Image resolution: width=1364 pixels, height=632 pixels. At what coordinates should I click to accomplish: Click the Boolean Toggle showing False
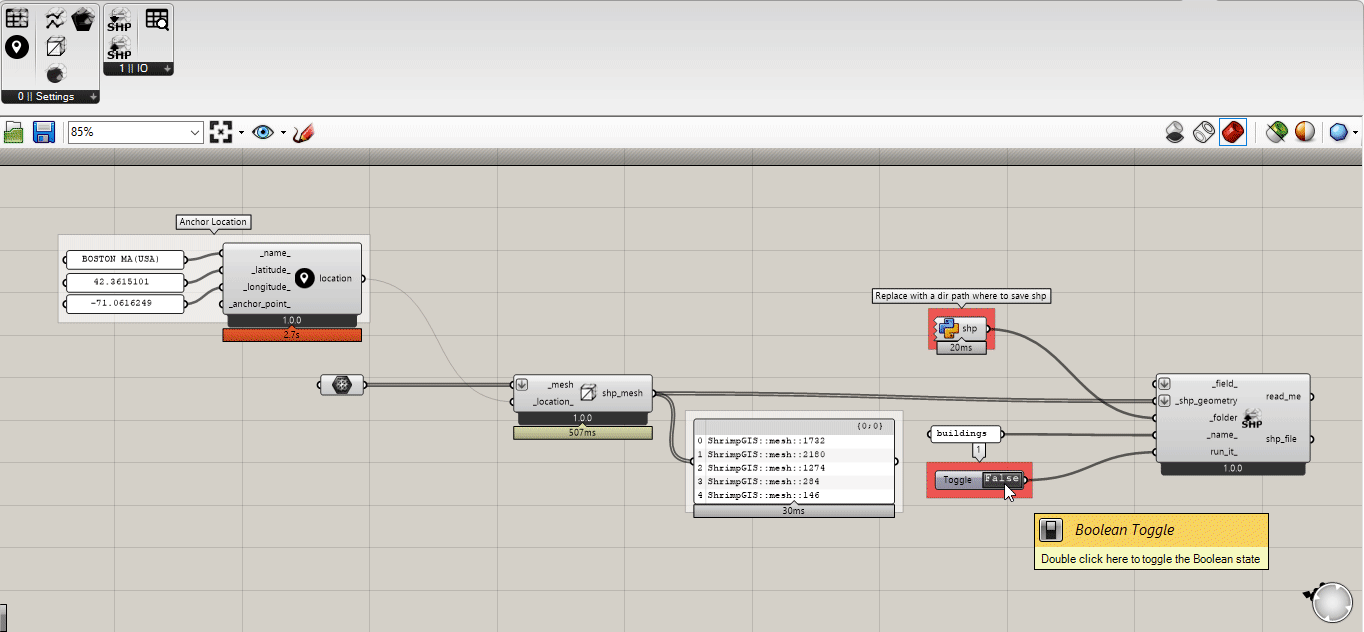1001,479
